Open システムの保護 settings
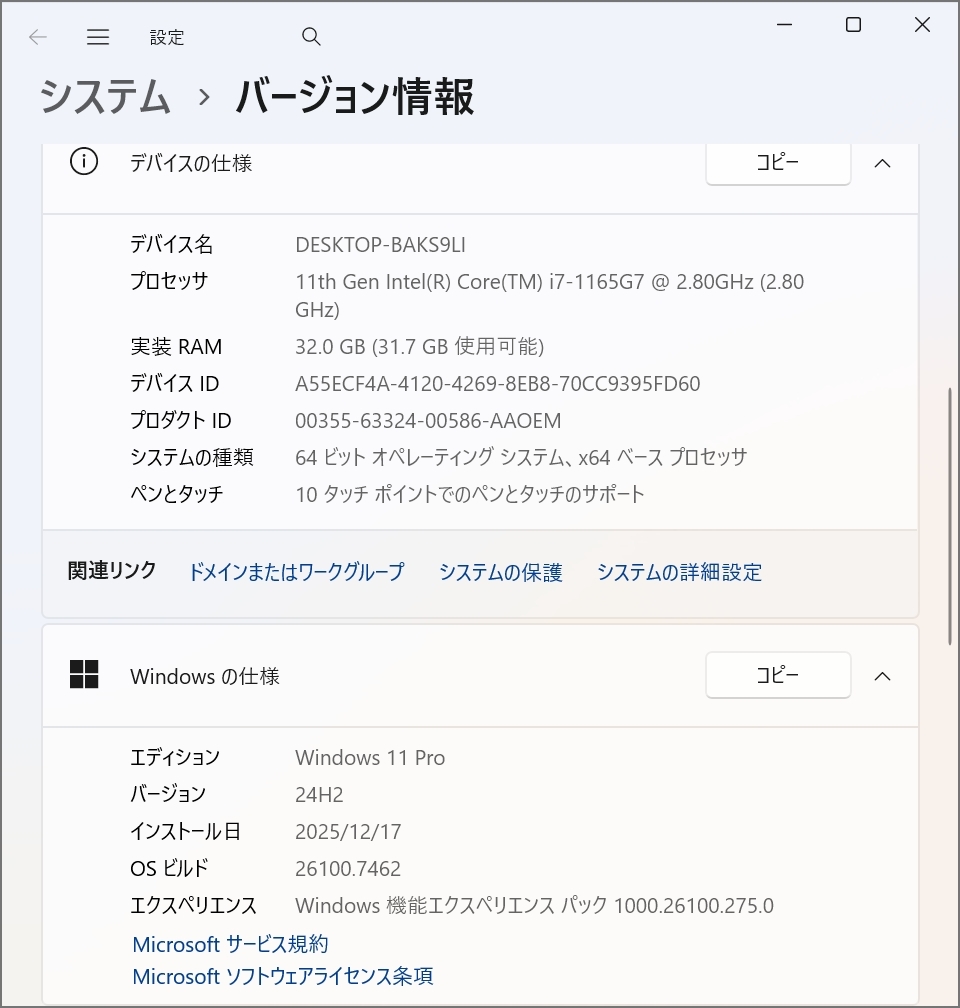The width and height of the screenshot is (960, 1008). (500, 571)
